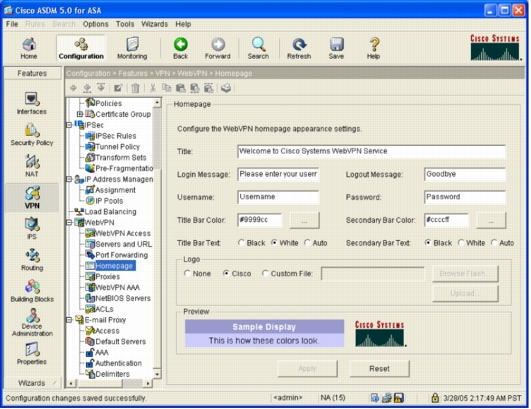Collapse the E-mail Proxy tree node
Screen dimensions: 531x409
coord(69,320)
